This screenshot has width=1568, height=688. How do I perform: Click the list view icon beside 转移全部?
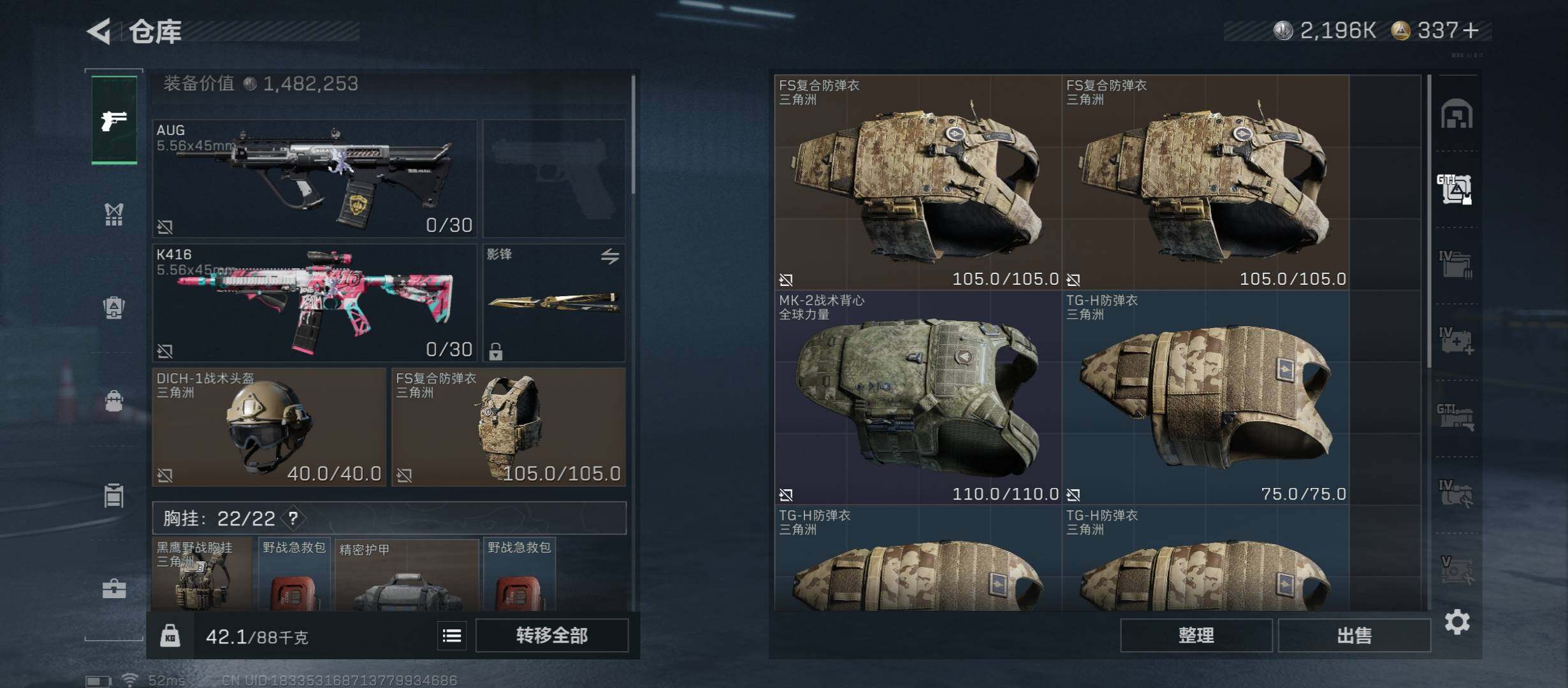[x=452, y=636]
